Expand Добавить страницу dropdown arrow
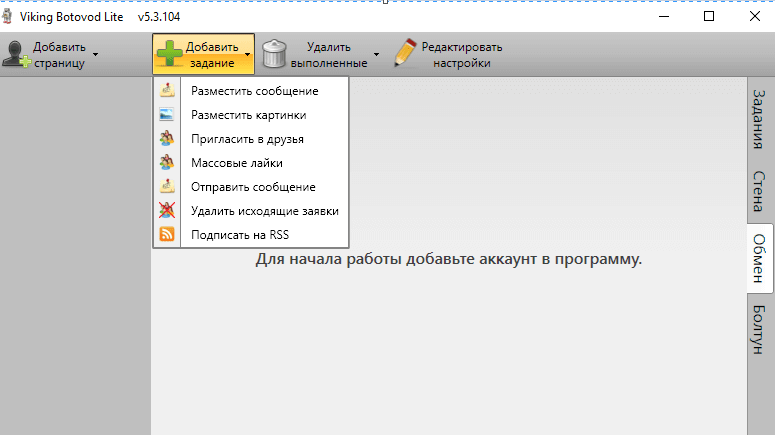This screenshot has height=435, width=775. click(x=96, y=55)
